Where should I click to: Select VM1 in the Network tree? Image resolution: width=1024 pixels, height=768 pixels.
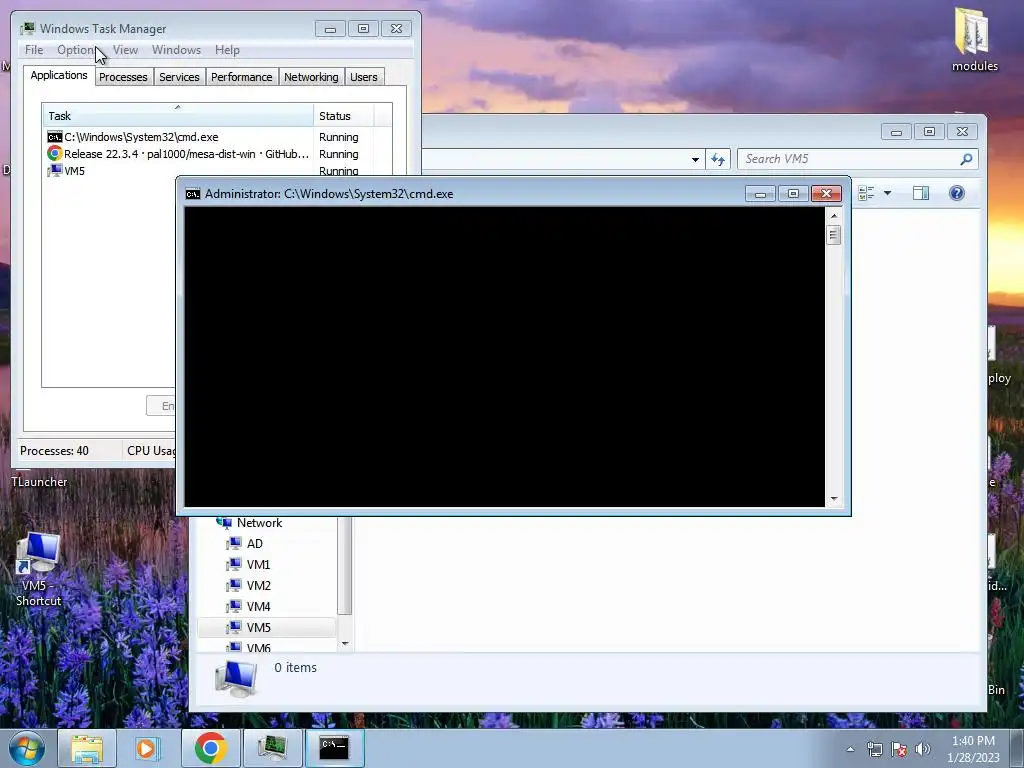click(258, 565)
